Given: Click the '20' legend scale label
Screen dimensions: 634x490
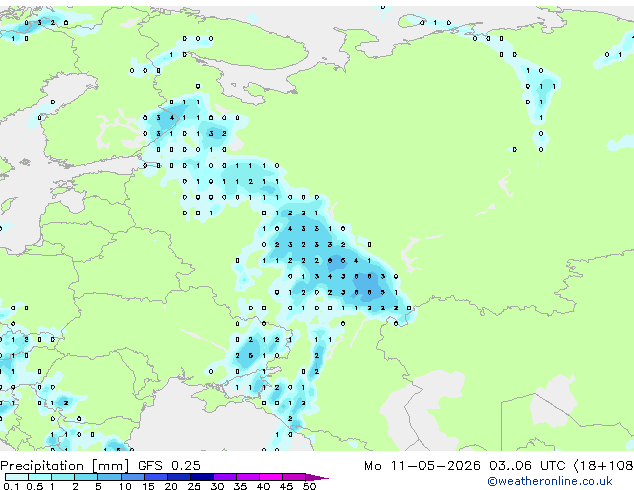Looking at the screenshot, I should tap(171, 486).
